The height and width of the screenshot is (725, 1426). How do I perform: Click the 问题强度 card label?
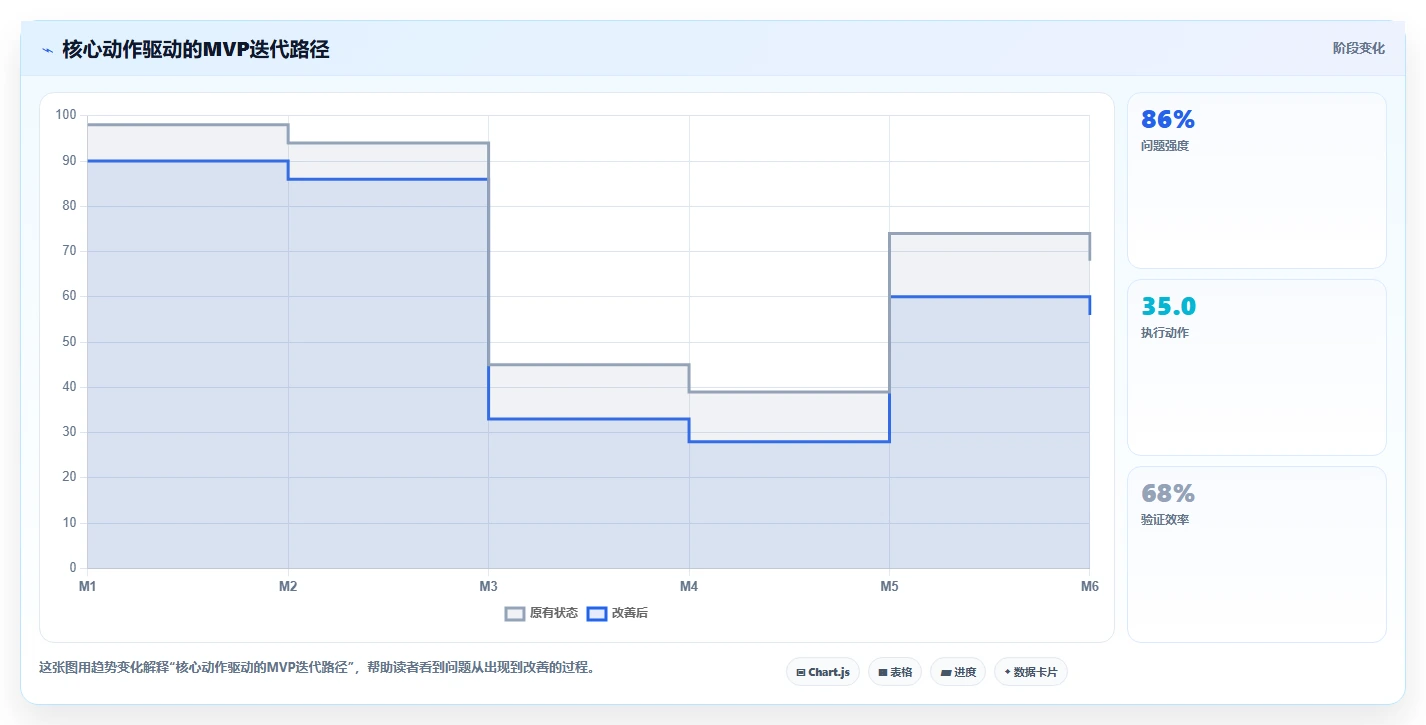[1165, 146]
